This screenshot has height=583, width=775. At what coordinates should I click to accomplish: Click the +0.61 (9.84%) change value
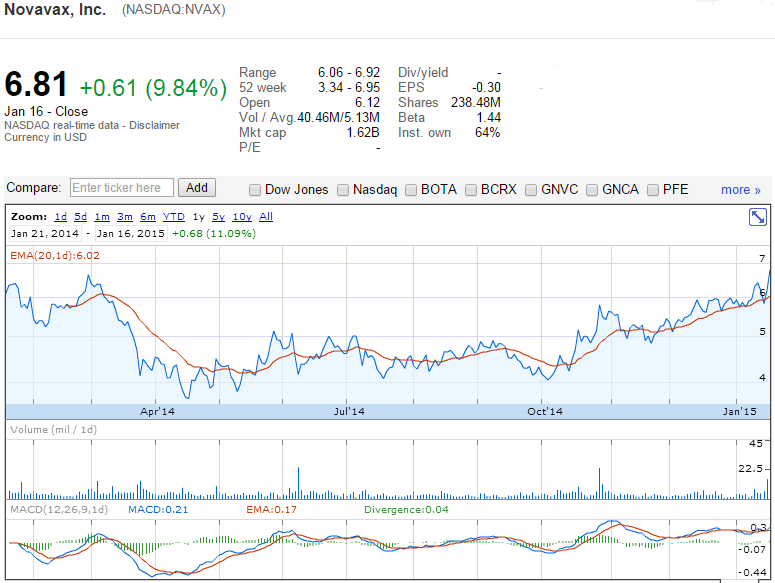pyautogui.click(x=153, y=88)
